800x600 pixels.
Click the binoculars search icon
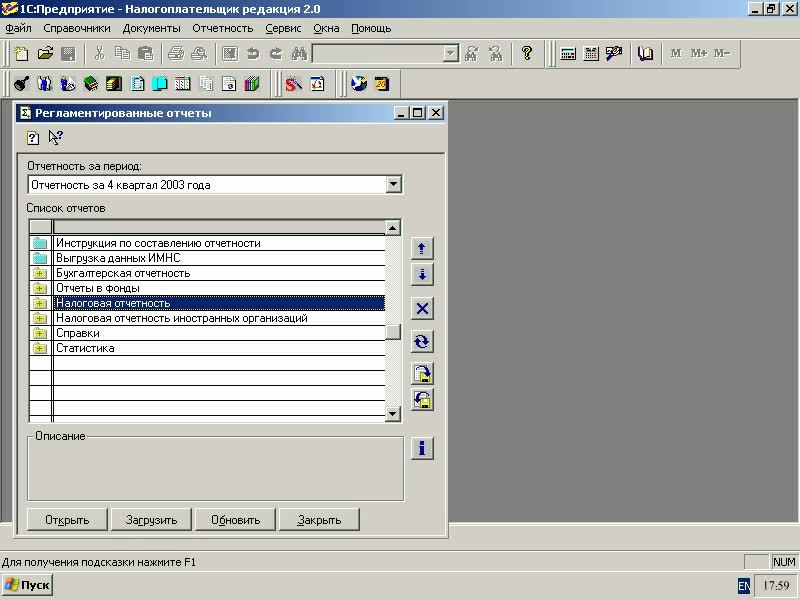click(298, 54)
